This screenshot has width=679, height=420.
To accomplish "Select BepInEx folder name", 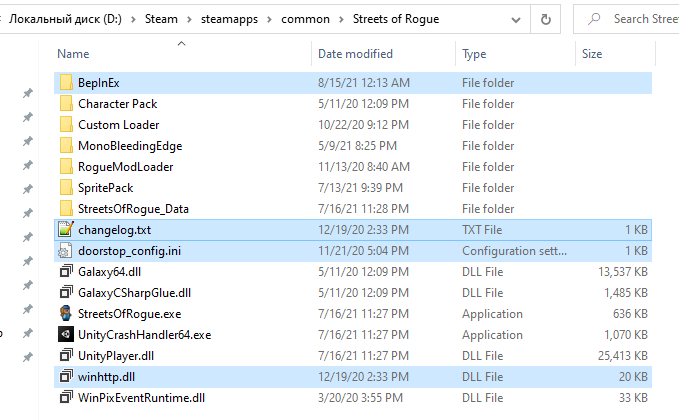I will tap(98, 83).
